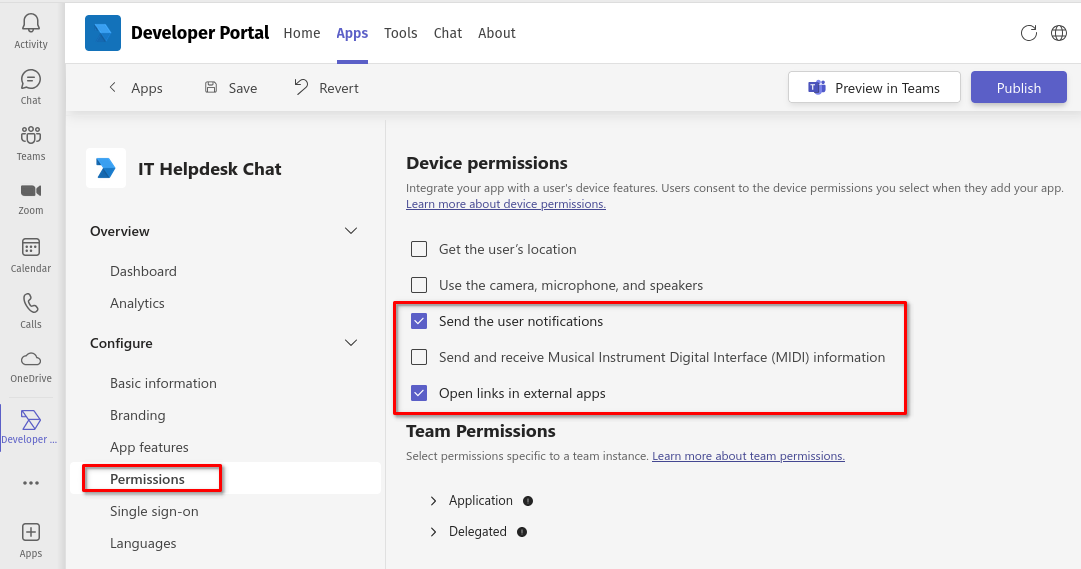Check the MIDI information checkbox
The height and width of the screenshot is (569, 1081).
click(419, 357)
